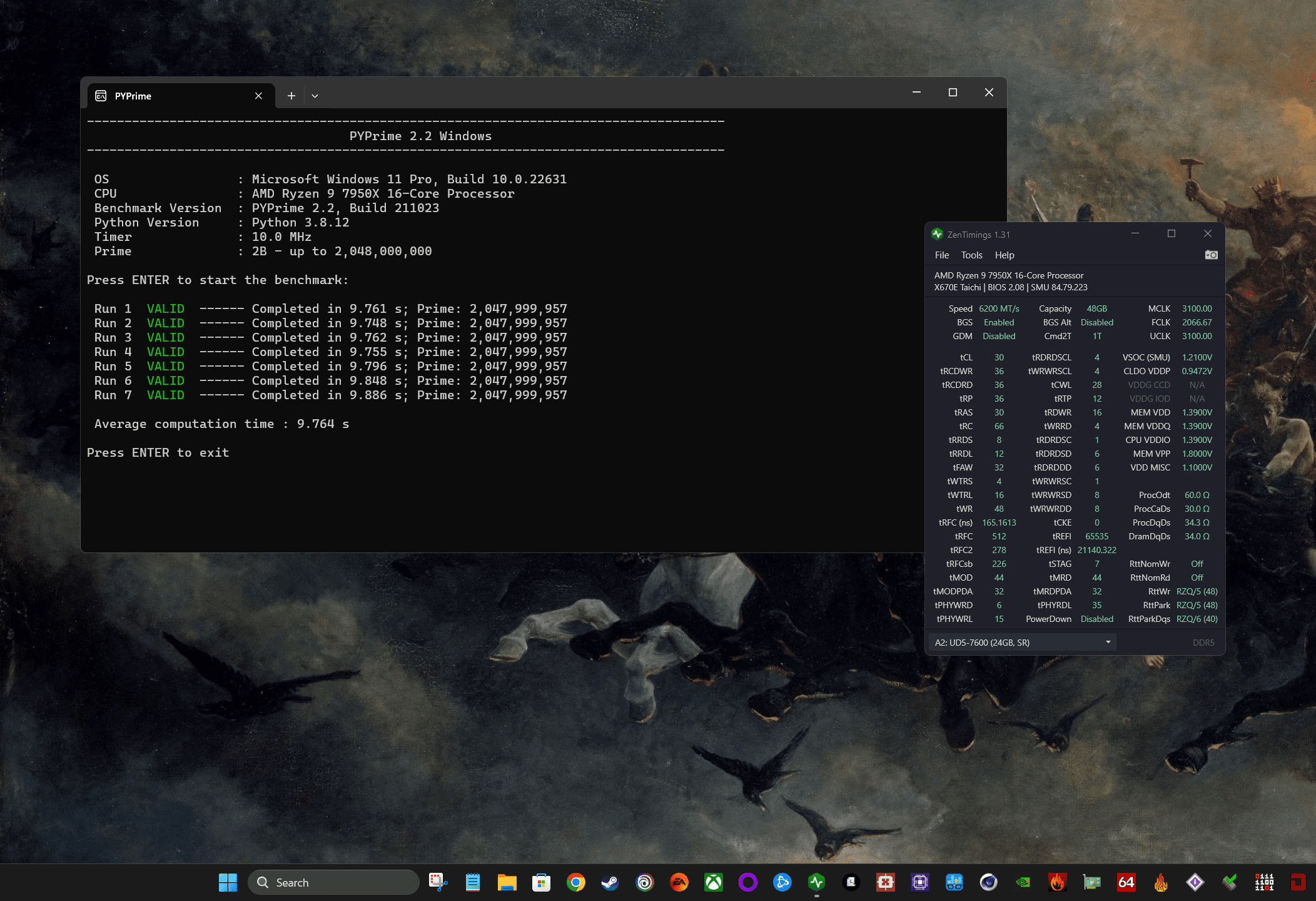Open the AIDA64 taskbar icon

tap(1126, 882)
